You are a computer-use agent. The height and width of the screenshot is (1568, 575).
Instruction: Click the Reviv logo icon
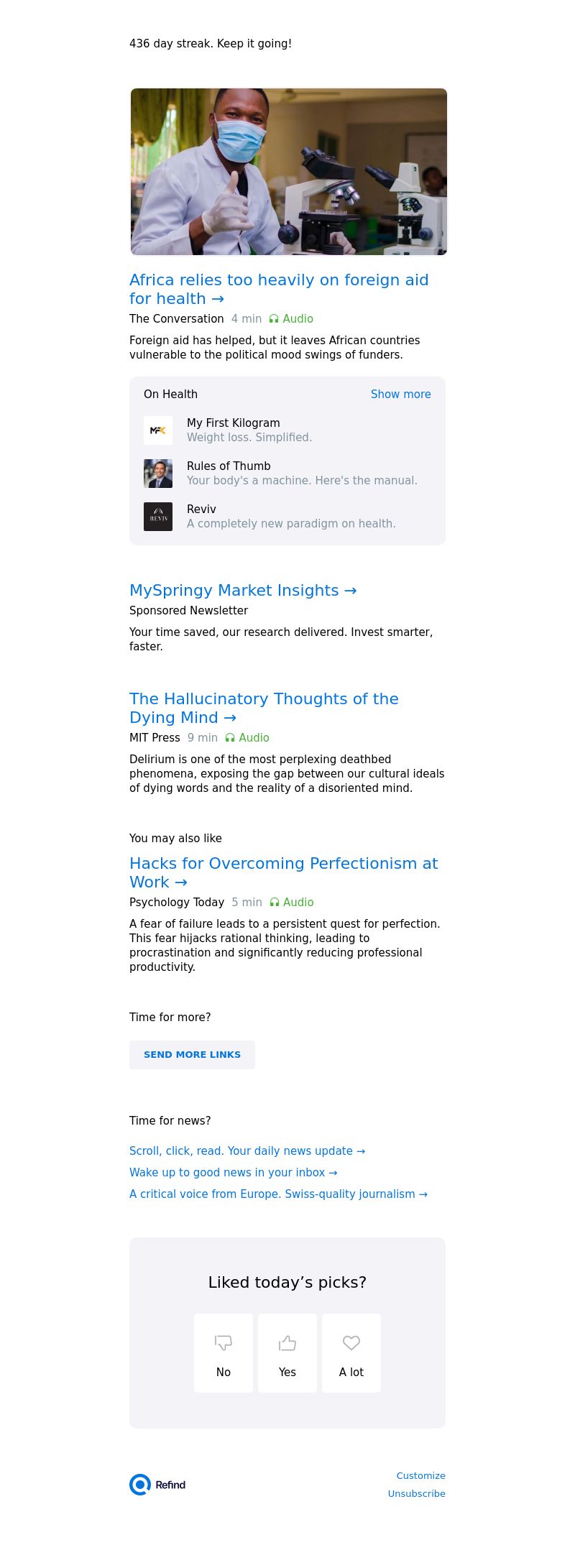click(x=158, y=517)
